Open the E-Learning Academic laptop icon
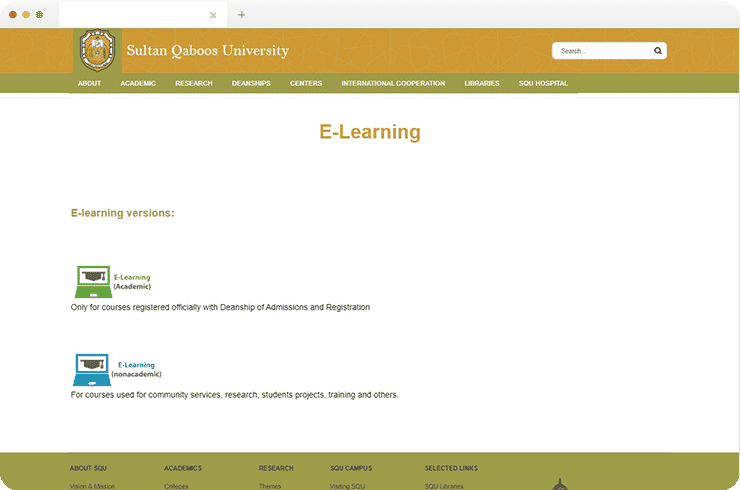740x490 pixels. [93, 282]
